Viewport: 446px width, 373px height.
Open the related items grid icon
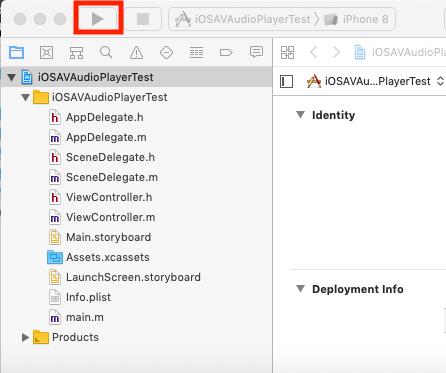(x=287, y=52)
